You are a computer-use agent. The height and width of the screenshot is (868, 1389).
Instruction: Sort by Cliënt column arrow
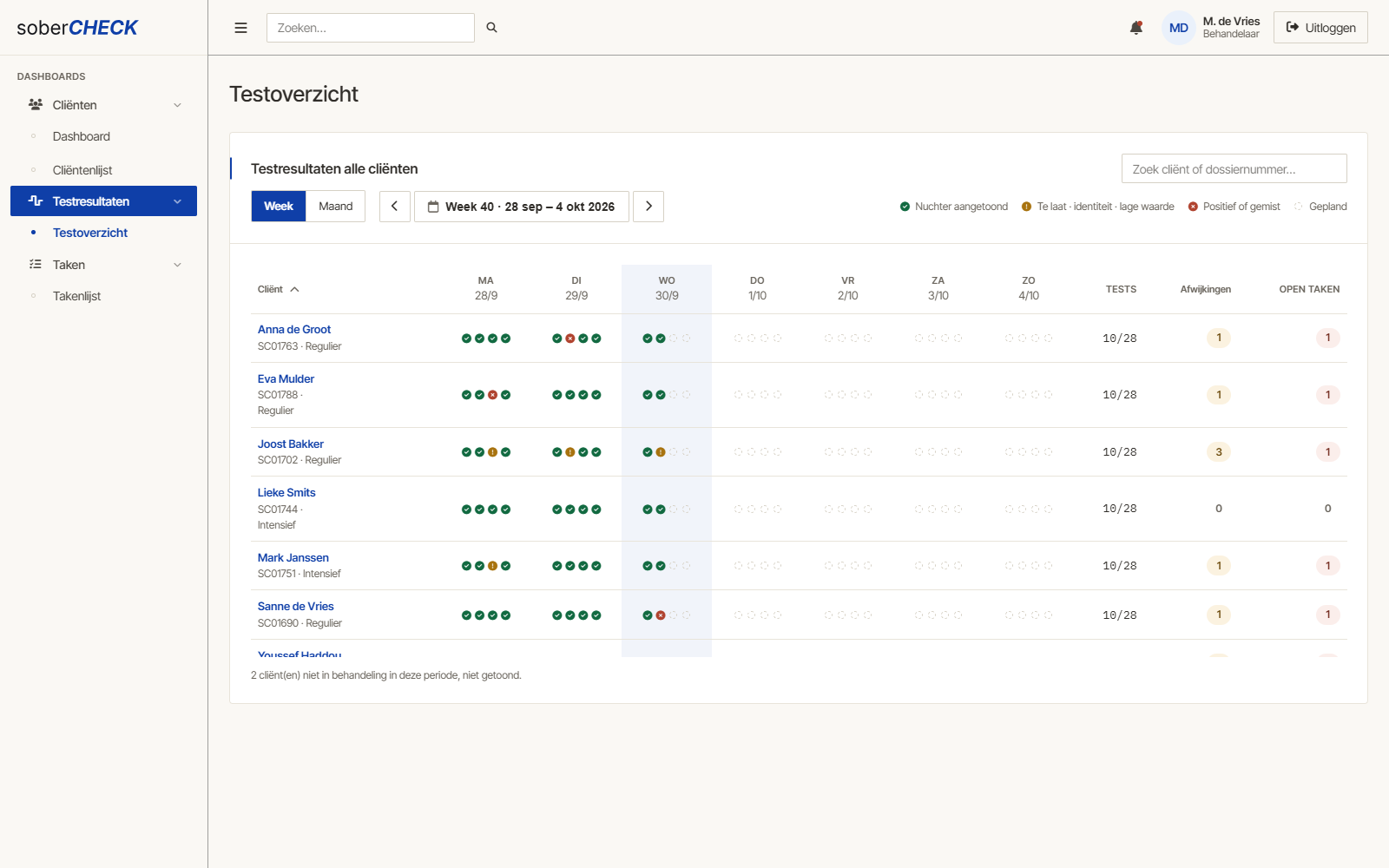pos(294,289)
